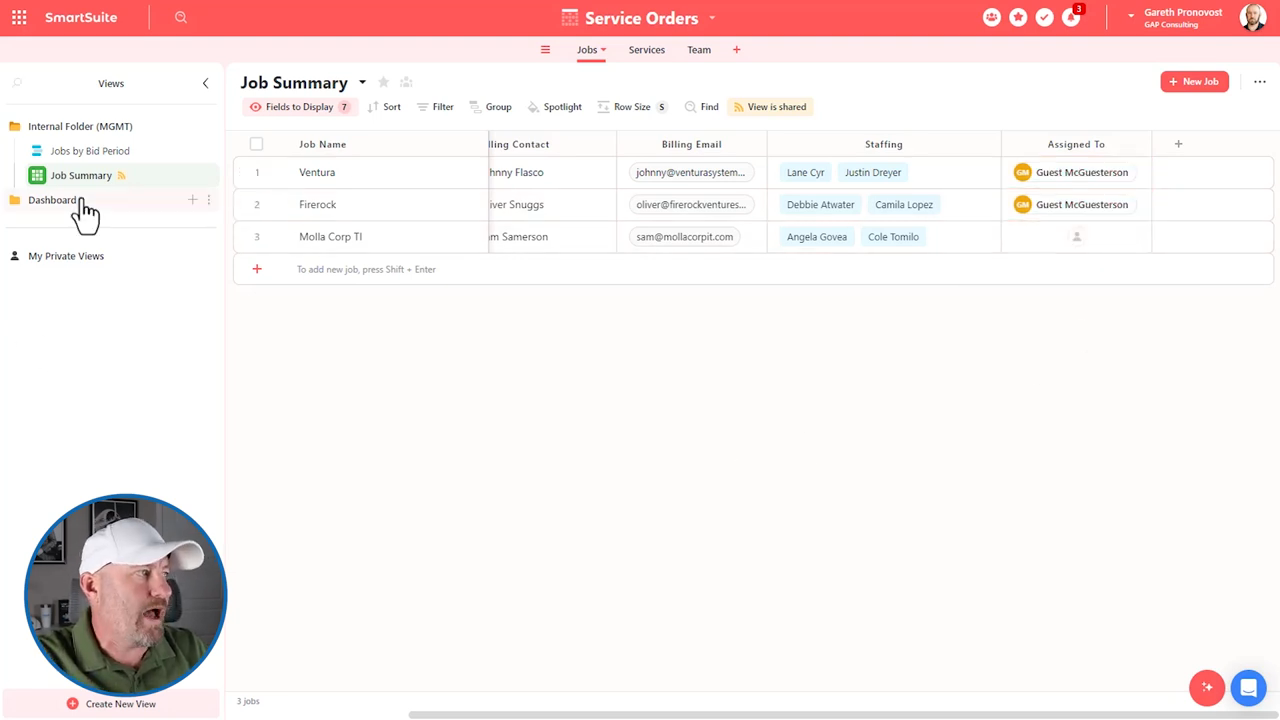Open Dashboard folder three-dot options
This screenshot has height=720, width=1280.
pos(209,200)
